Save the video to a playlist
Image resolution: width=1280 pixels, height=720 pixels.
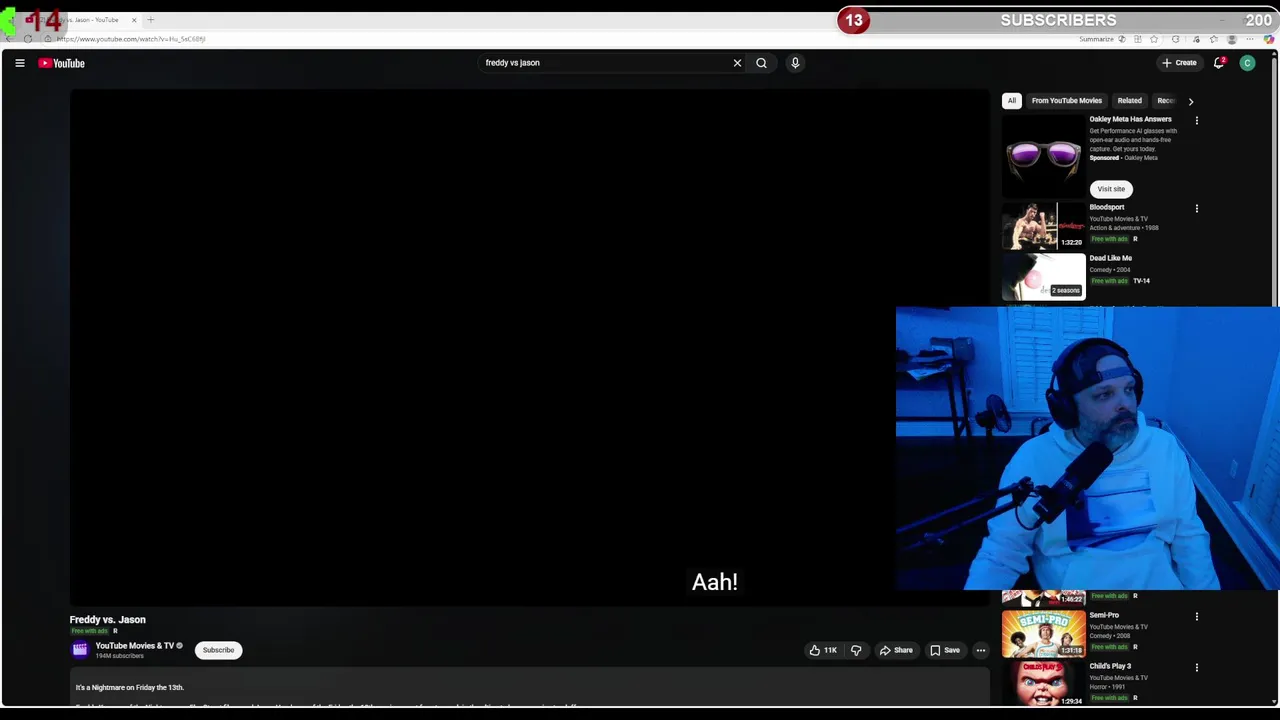tap(945, 650)
